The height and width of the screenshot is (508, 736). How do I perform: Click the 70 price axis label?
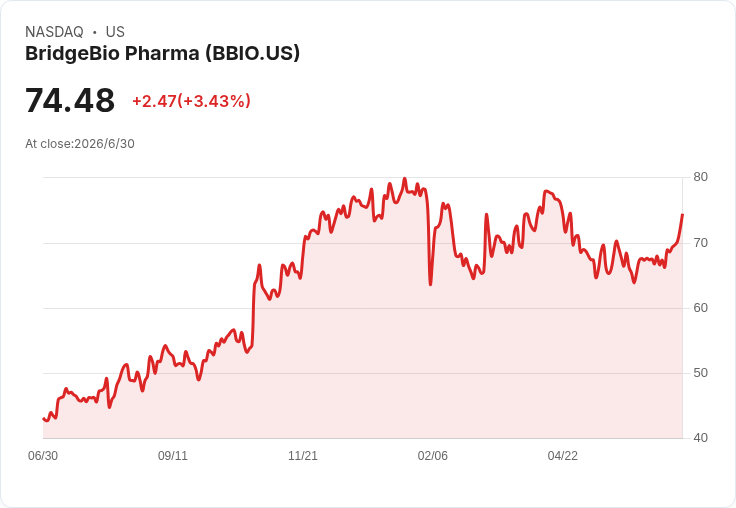point(700,243)
